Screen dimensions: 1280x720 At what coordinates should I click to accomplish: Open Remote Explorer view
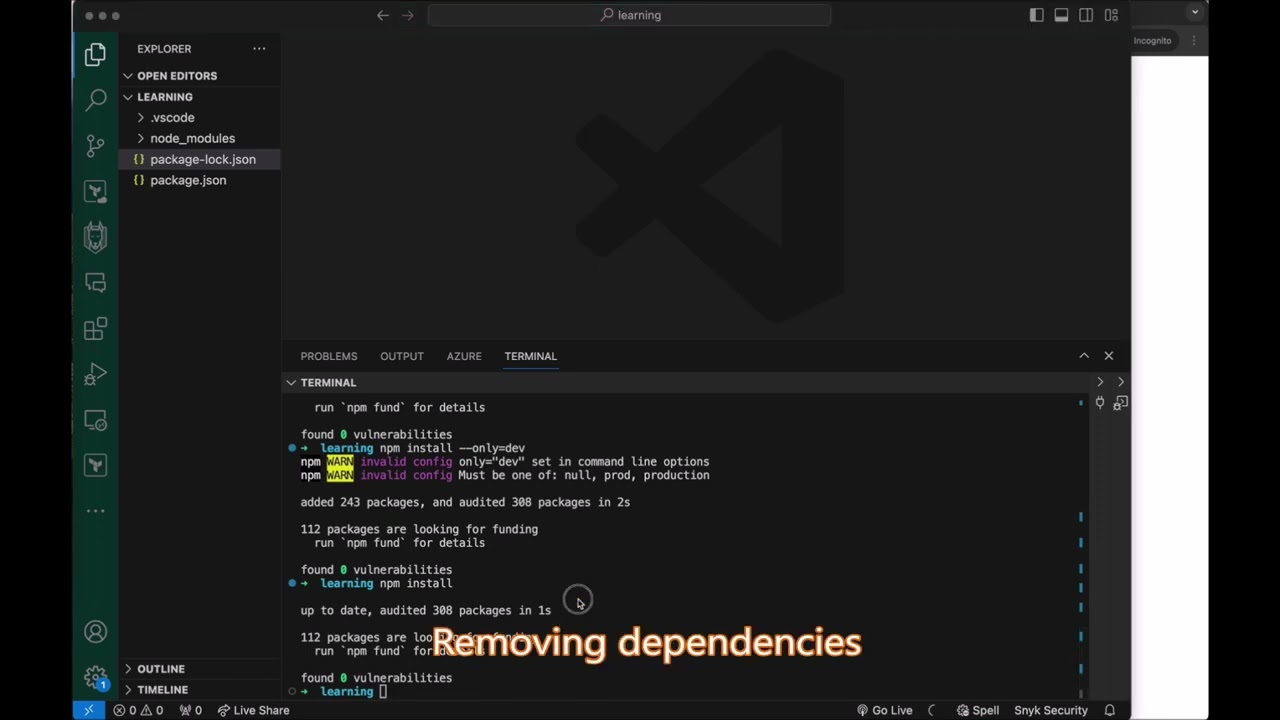point(95,420)
